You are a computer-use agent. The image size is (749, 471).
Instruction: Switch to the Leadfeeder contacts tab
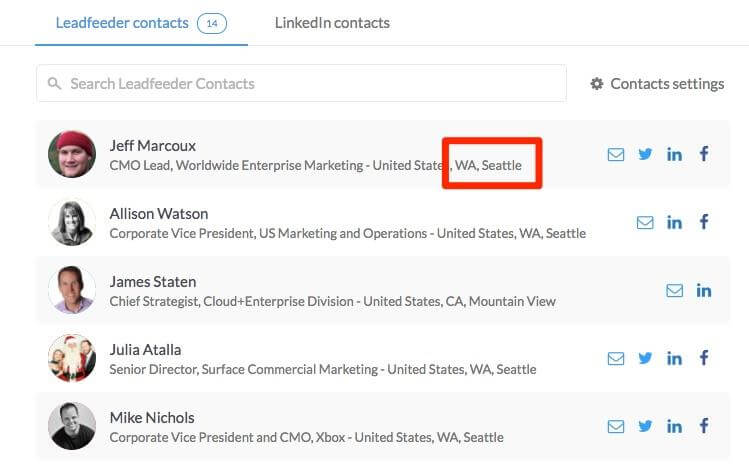pyautogui.click(x=122, y=22)
